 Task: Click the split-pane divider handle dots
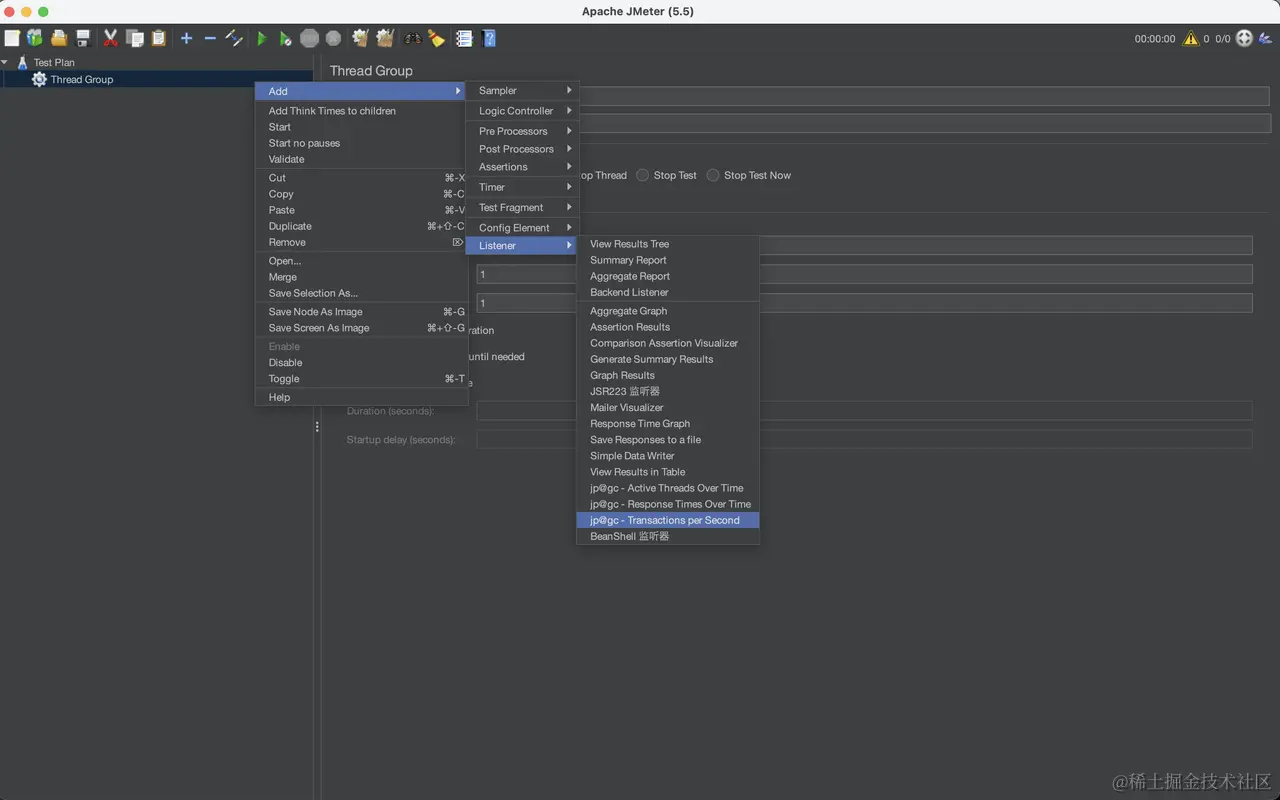[x=317, y=427]
